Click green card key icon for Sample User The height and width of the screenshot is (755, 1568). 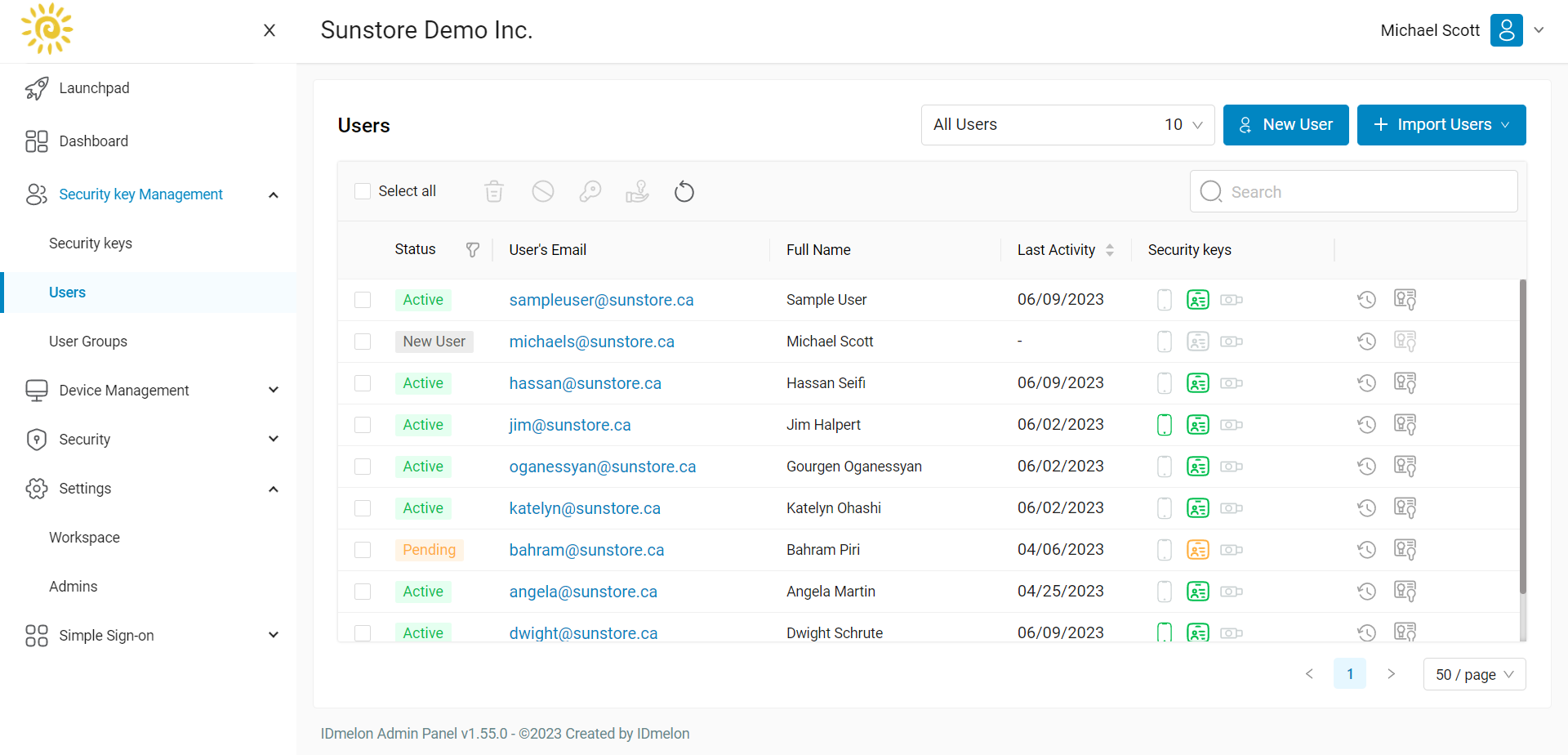pyautogui.click(x=1198, y=300)
